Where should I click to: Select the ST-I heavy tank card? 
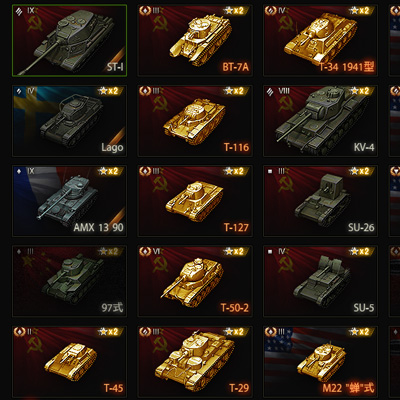[69, 41]
